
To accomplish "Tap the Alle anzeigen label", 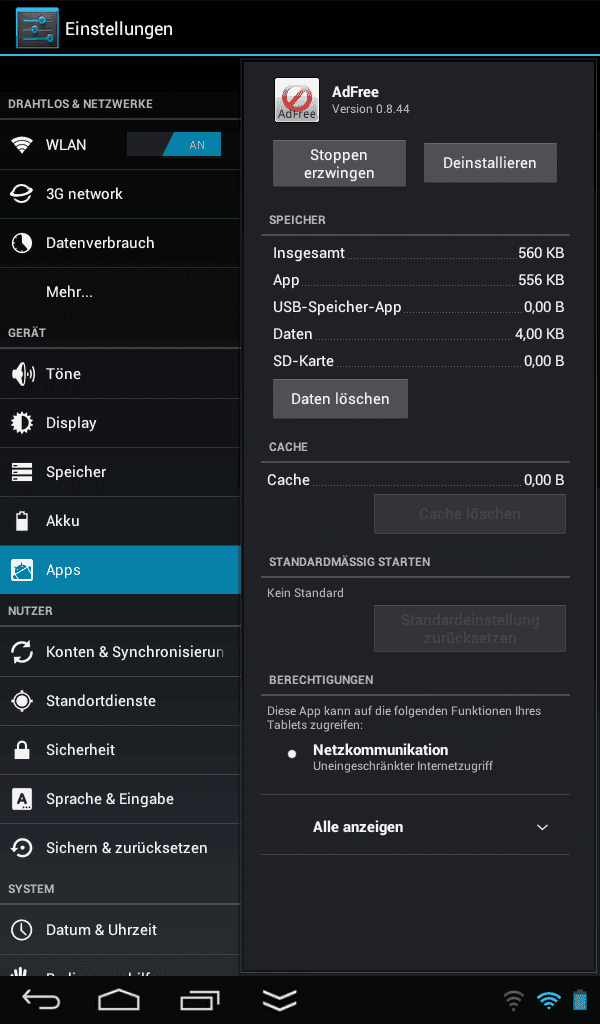I will pyautogui.click(x=358, y=827).
